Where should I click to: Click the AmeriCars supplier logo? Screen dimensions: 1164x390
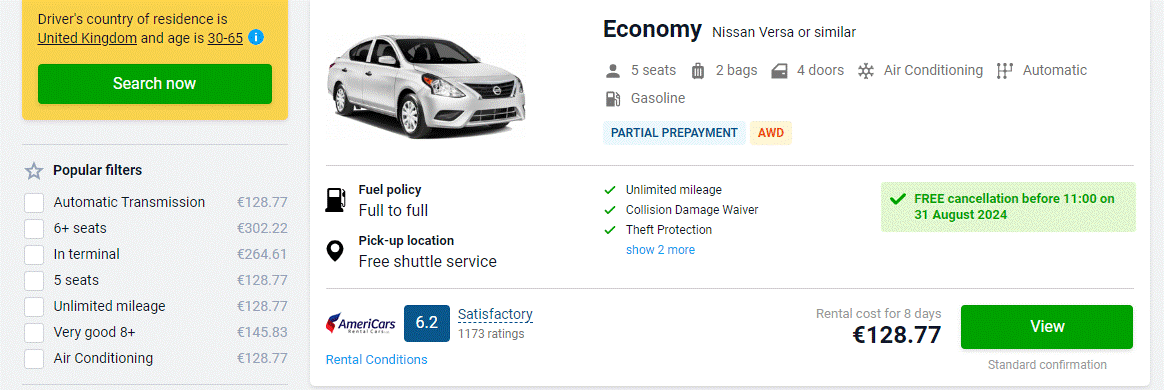pyautogui.click(x=361, y=323)
